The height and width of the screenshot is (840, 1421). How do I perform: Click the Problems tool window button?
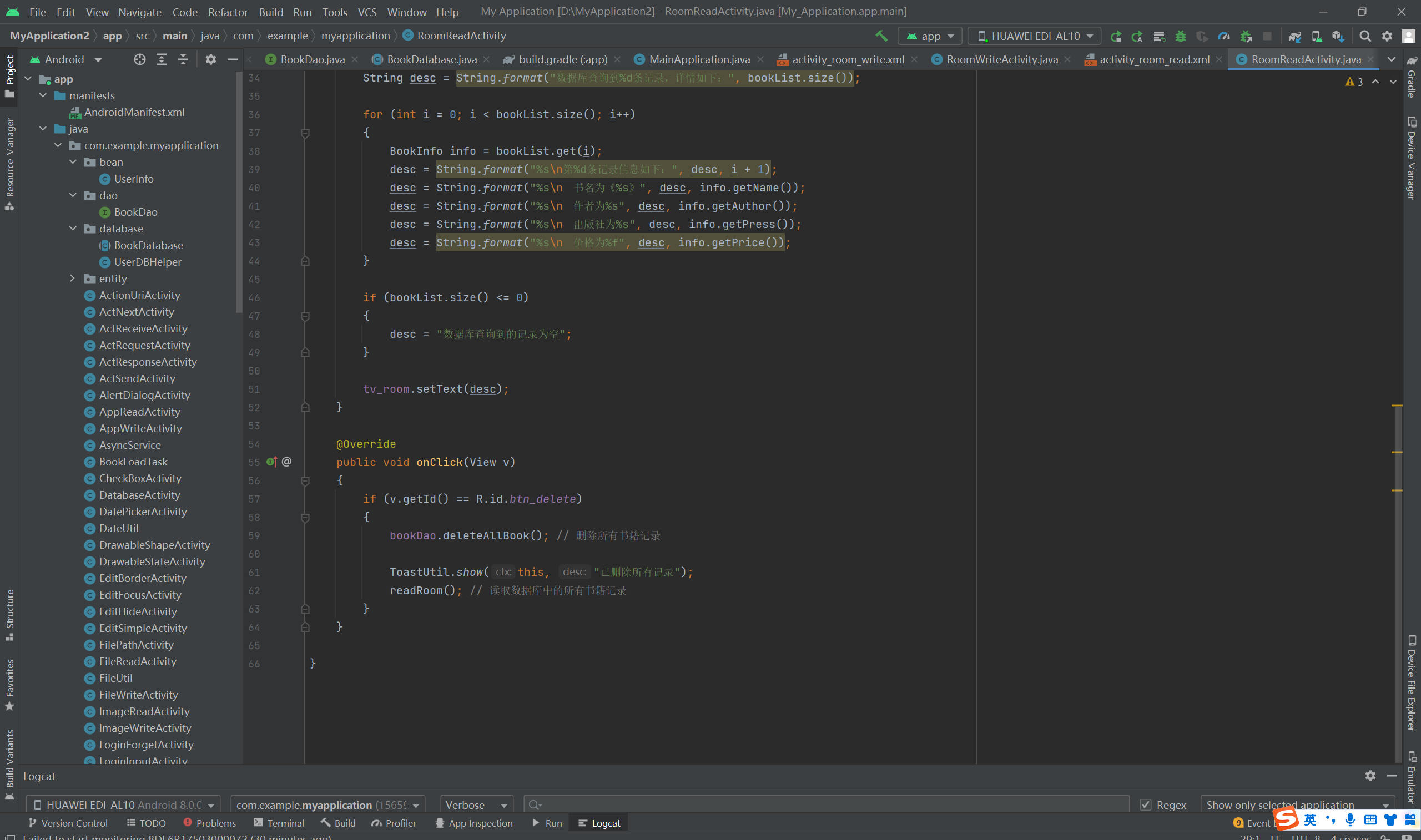(x=209, y=823)
